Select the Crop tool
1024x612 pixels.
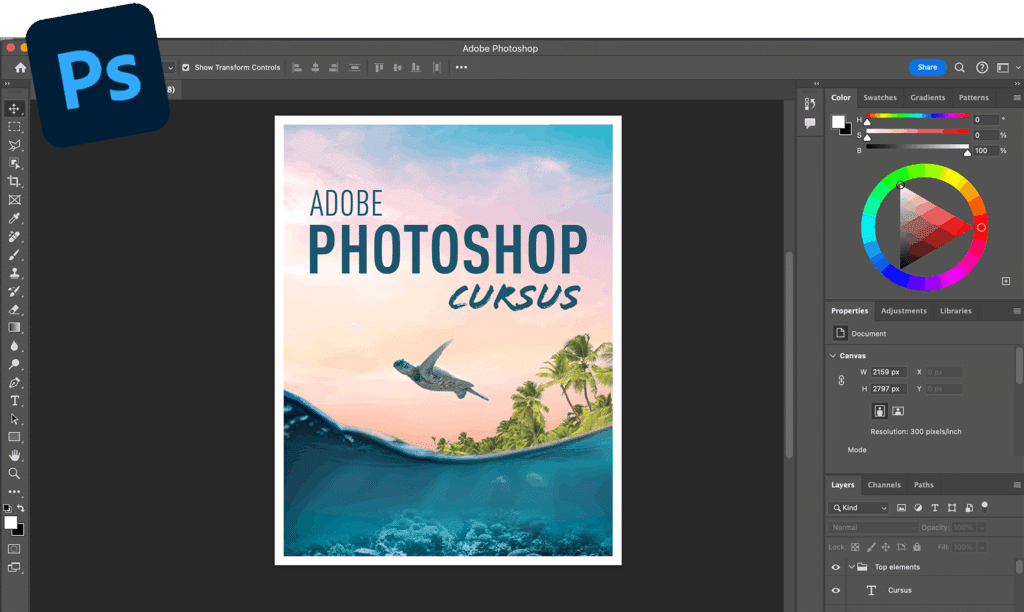[14, 182]
